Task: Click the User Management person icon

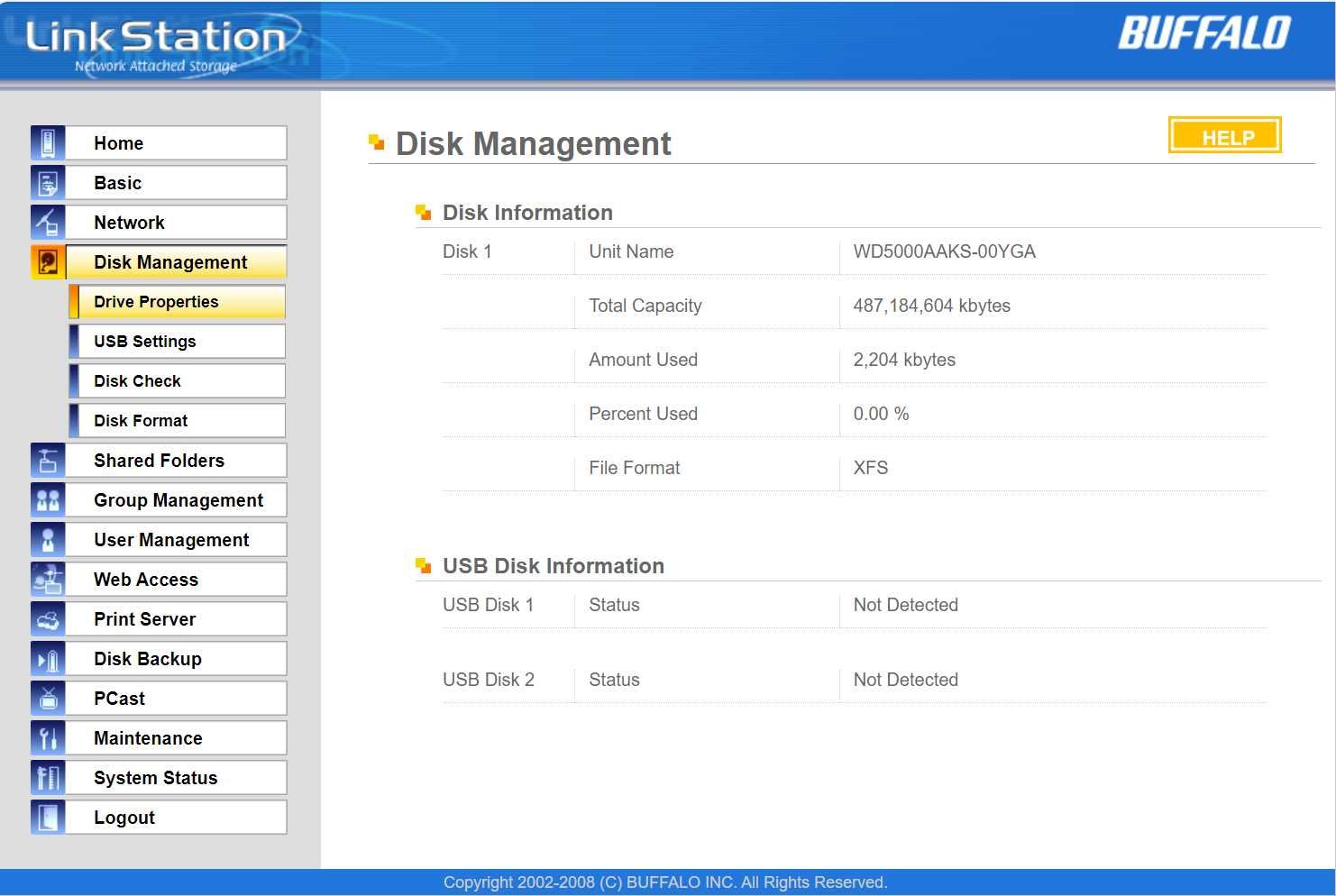Action: pyautogui.click(x=48, y=540)
